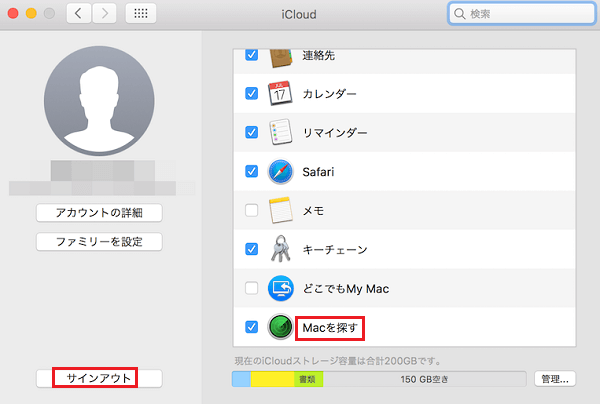Click the Keychain keys icon
The height and width of the screenshot is (404, 600).
280,249
